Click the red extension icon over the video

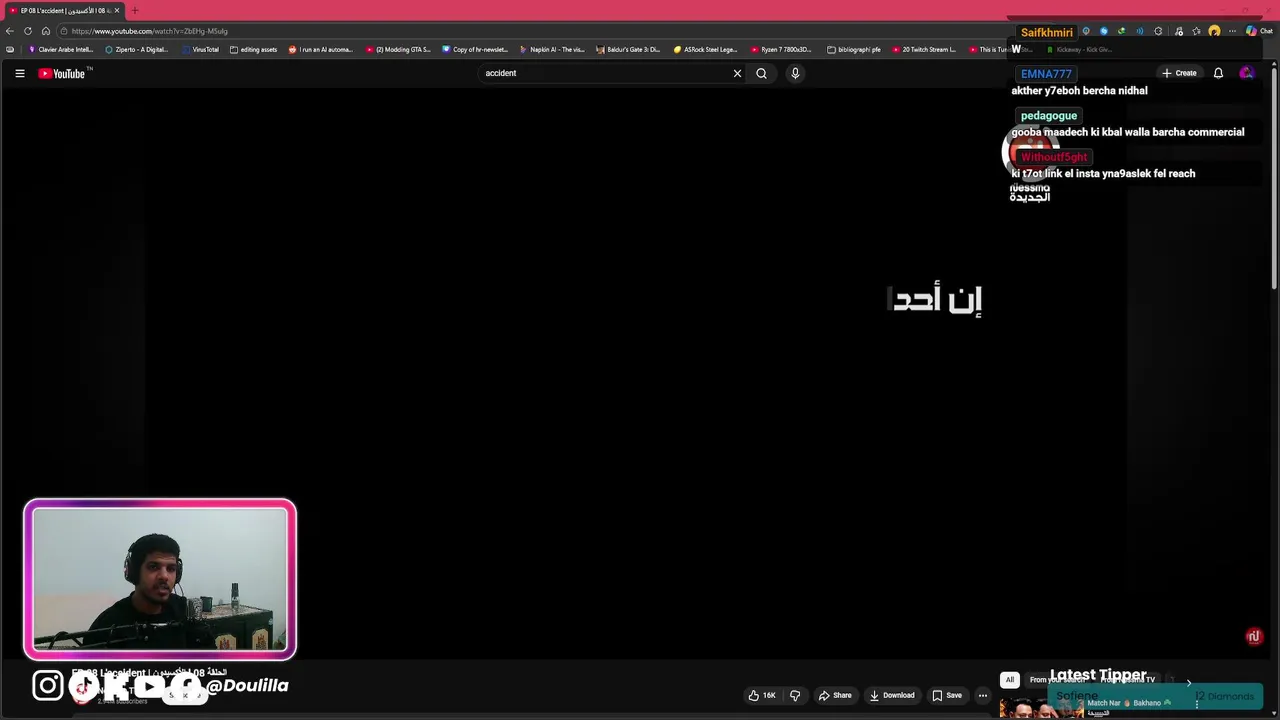pyautogui.click(x=1254, y=636)
